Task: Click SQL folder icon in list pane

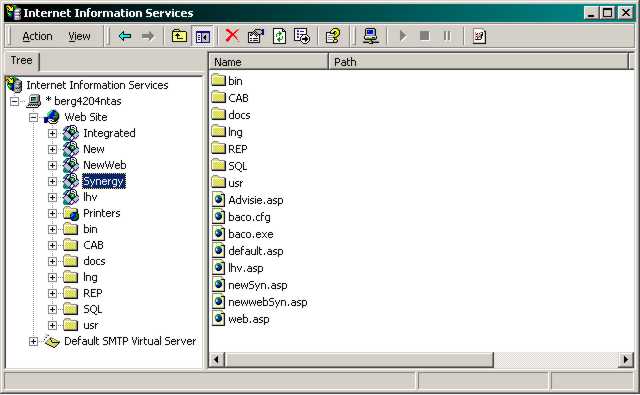Action: pos(219,166)
